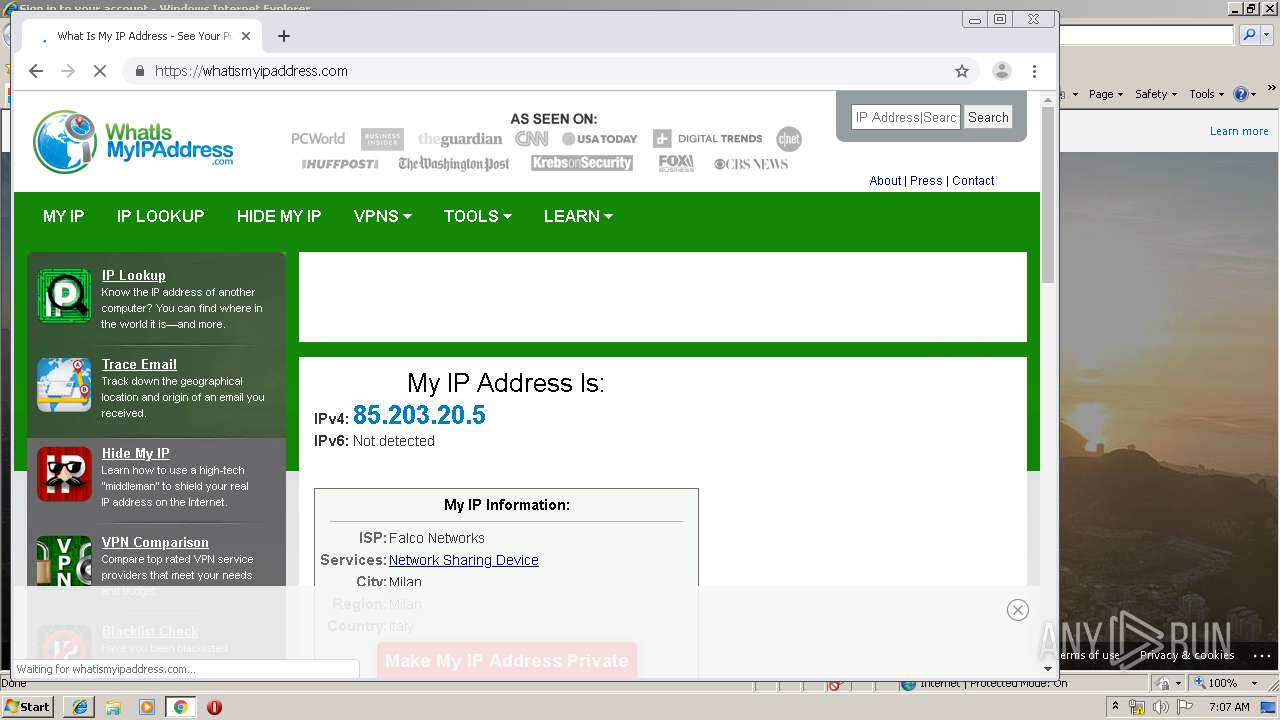This screenshot has width=1280, height=720.
Task: Open the Network Sharing Device link
Action: (x=464, y=560)
